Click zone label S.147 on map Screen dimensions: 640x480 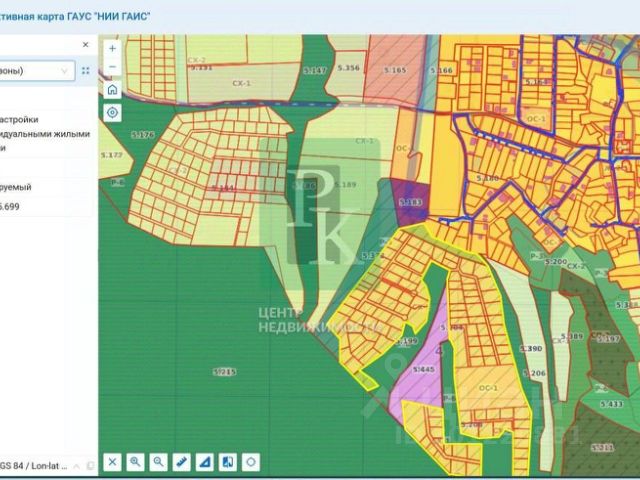coord(315,71)
